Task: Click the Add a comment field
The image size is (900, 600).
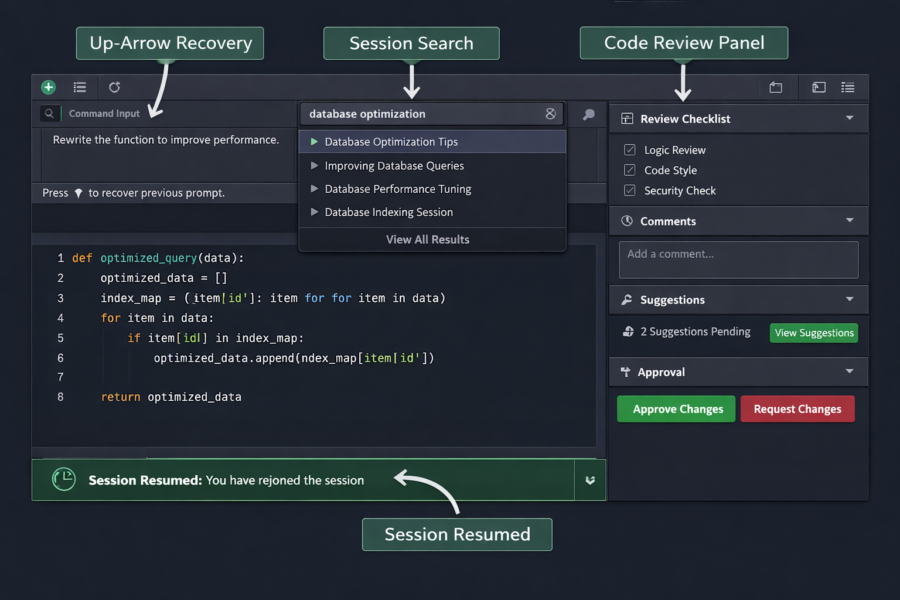Action: point(739,260)
